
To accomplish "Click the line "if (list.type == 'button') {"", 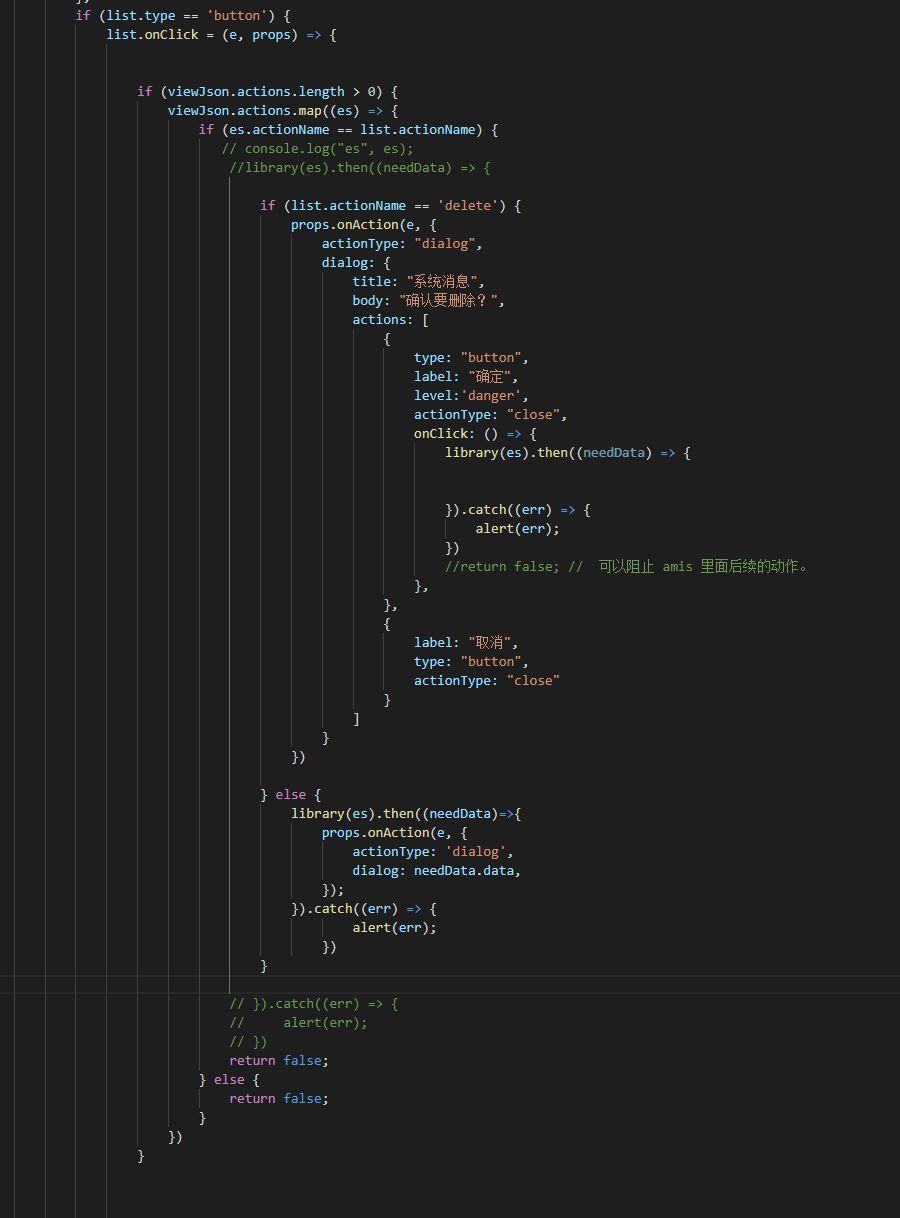I will click(x=183, y=16).
